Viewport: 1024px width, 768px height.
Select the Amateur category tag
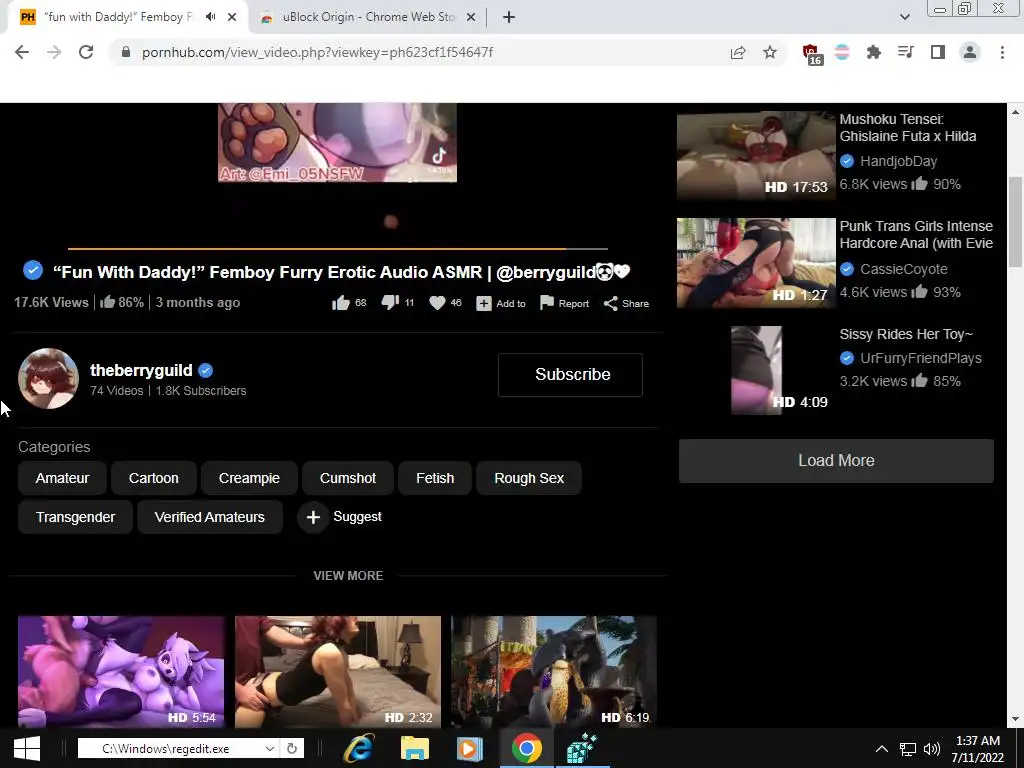point(62,478)
